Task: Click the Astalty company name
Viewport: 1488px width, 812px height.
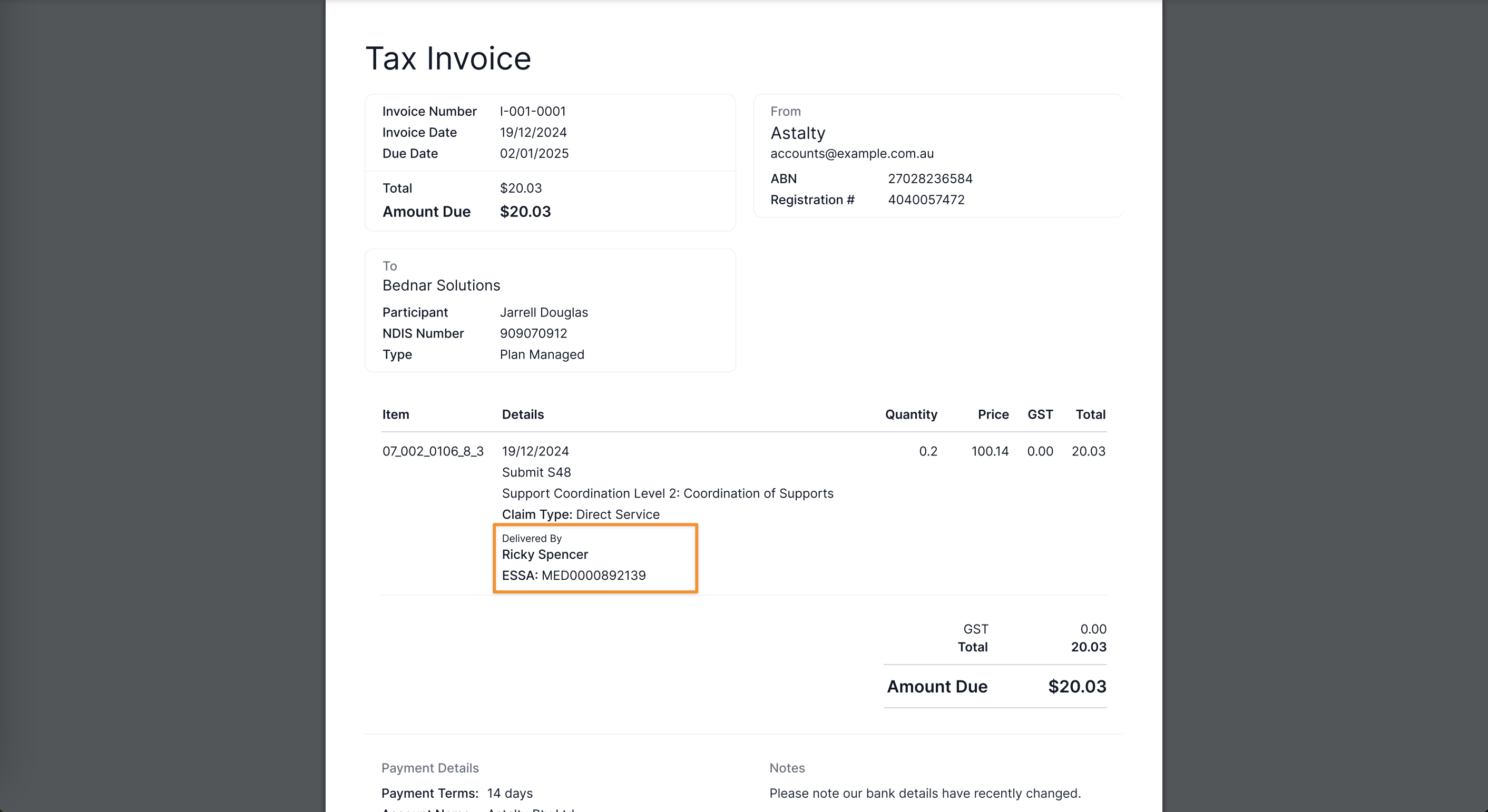Action: (x=798, y=133)
